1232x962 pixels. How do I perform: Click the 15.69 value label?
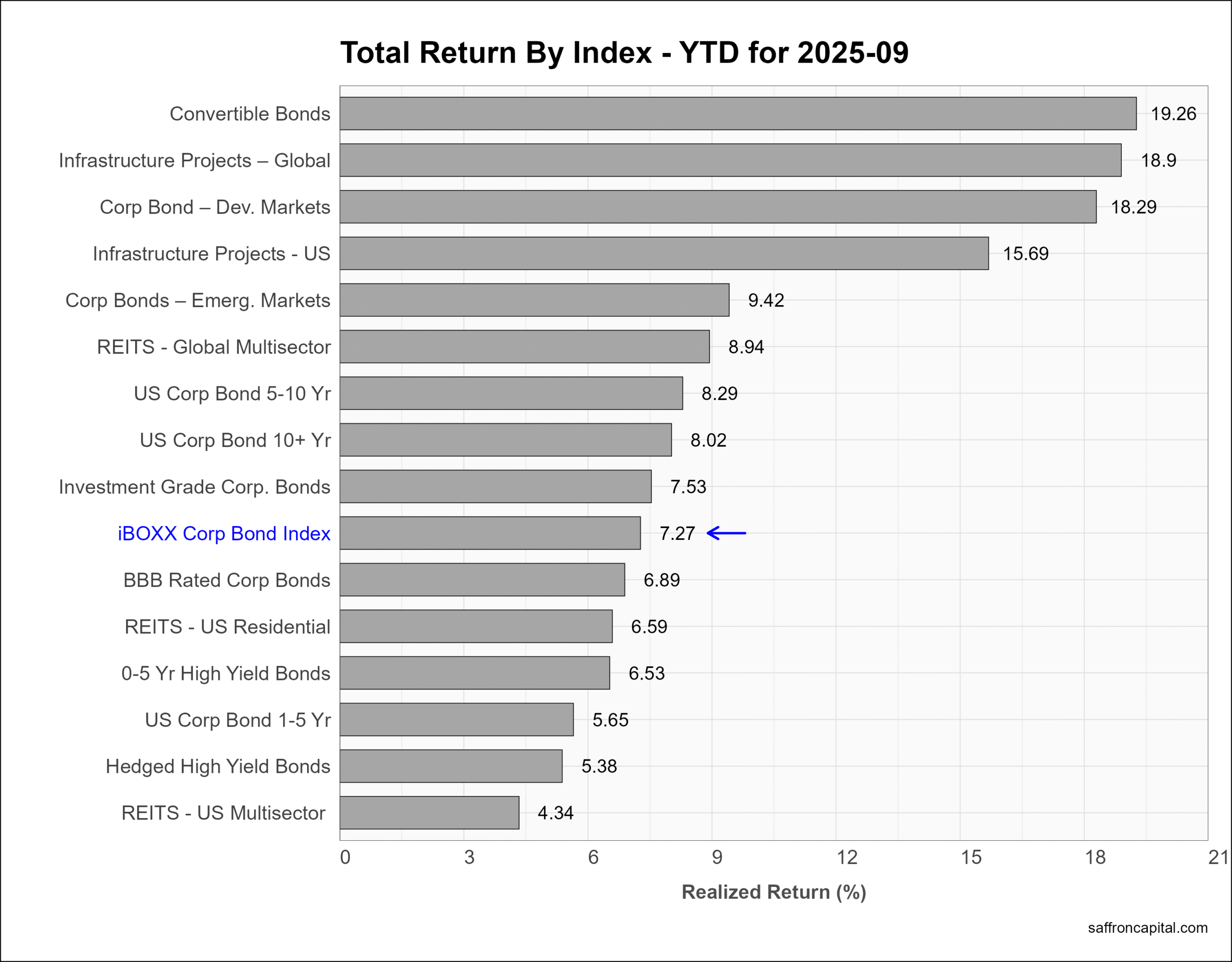(1025, 254)
